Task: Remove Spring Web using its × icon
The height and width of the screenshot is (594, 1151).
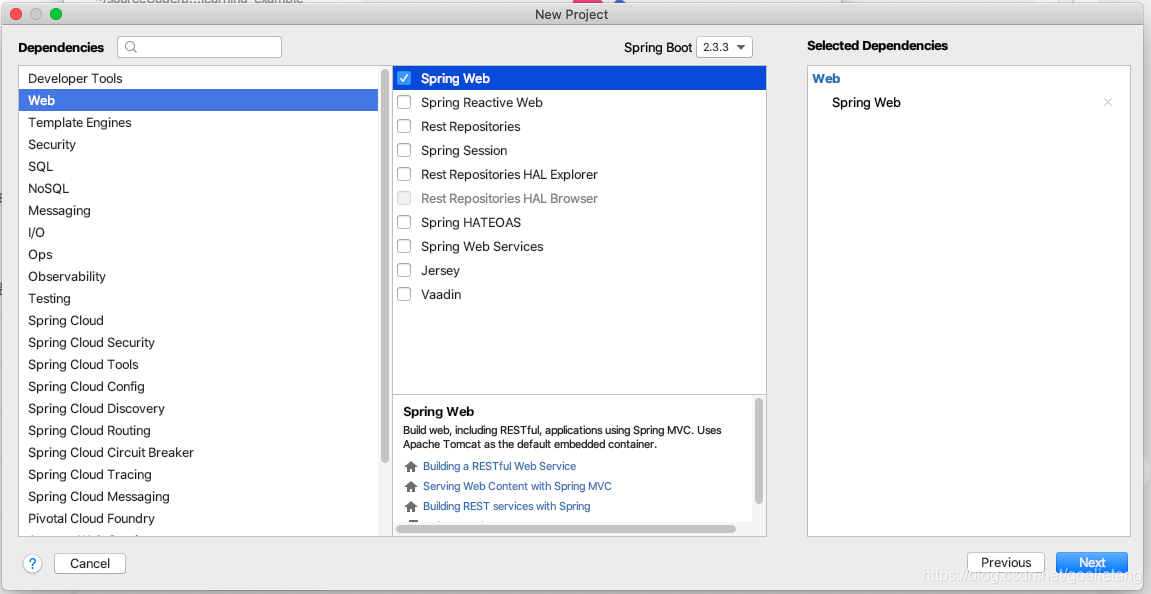Action: (x=1107, y=102)
